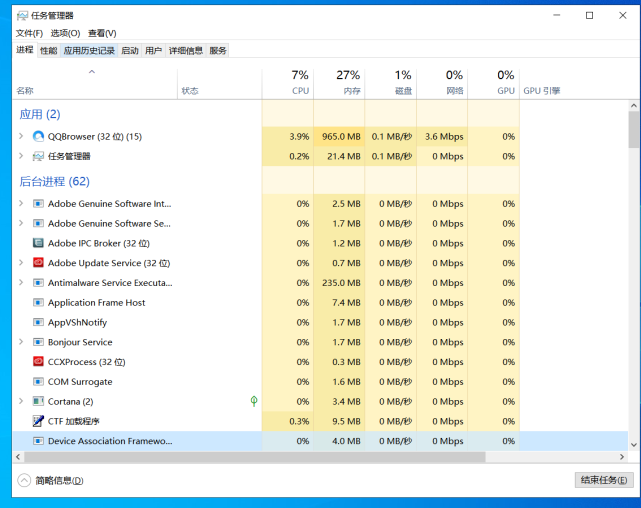Switch to the 性能 tab

click(x=49, y=51)
